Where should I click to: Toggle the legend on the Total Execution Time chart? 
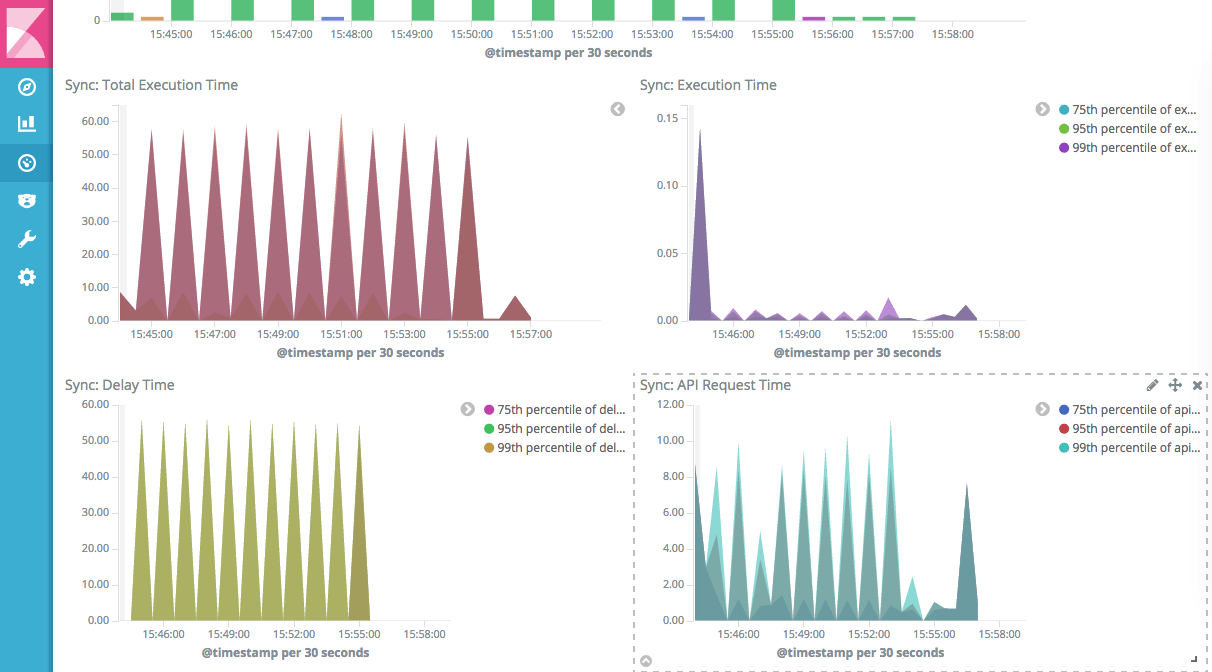point(618,109)
